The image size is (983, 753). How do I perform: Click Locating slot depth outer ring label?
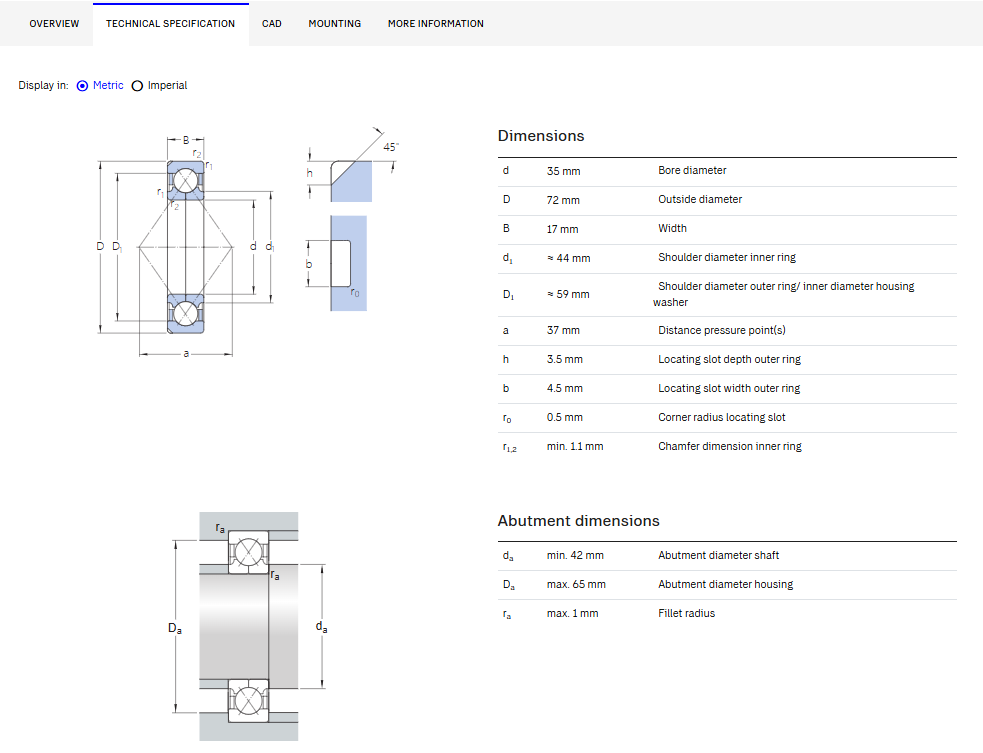[x=729, y=359]
